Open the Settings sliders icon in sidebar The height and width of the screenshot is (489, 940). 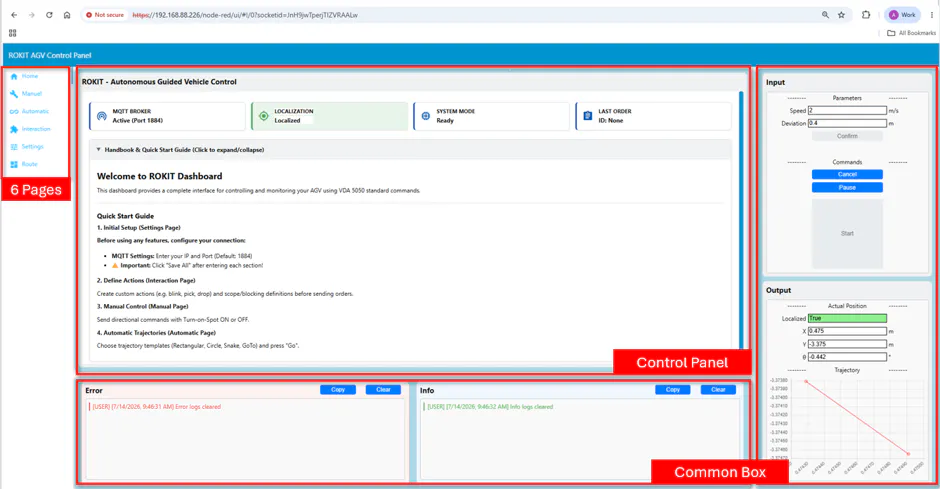coord(14,146)
